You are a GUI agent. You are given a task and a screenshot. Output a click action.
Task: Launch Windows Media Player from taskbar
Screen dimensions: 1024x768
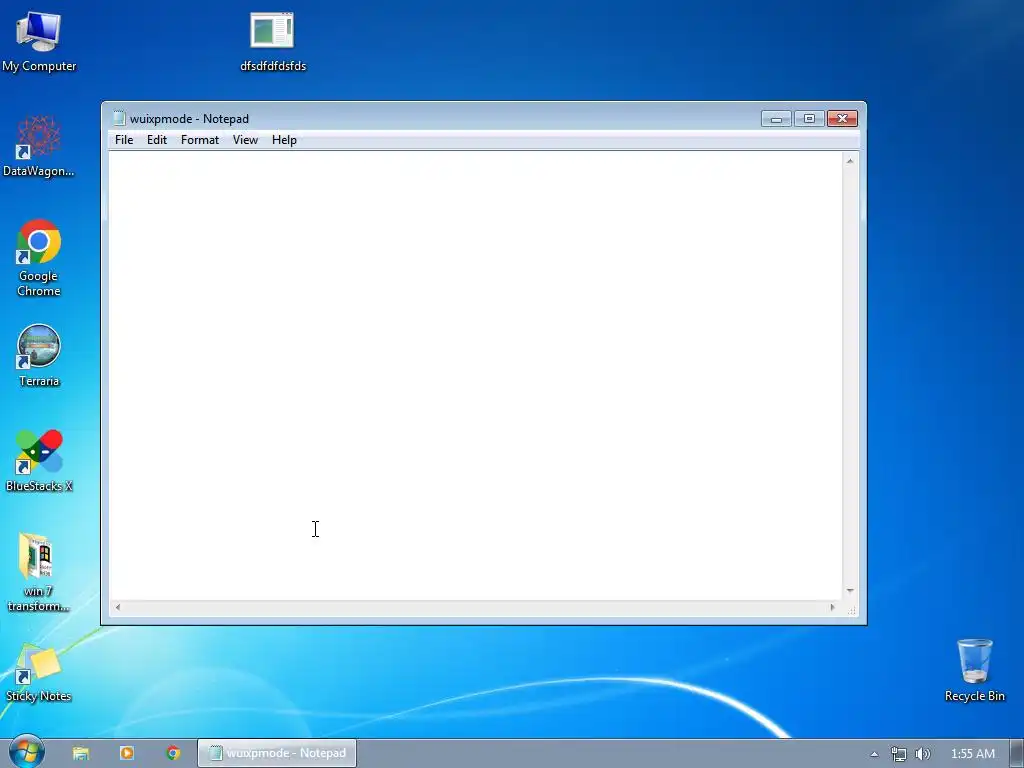(x=127, y=753)
